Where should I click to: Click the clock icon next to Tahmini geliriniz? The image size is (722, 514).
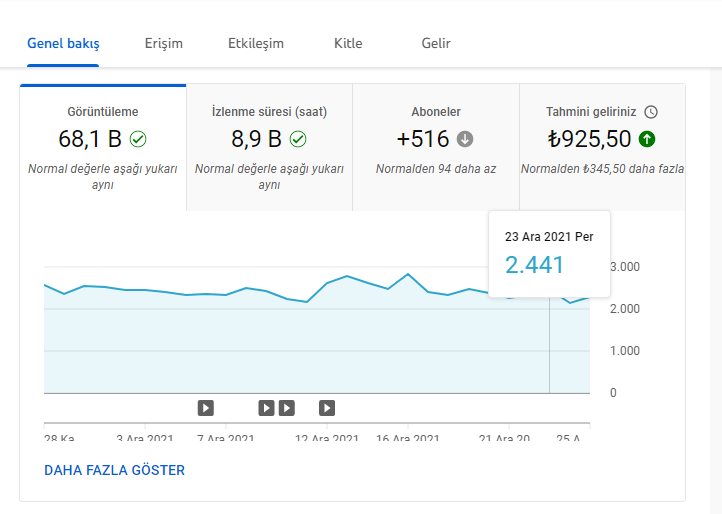point(651,112)
